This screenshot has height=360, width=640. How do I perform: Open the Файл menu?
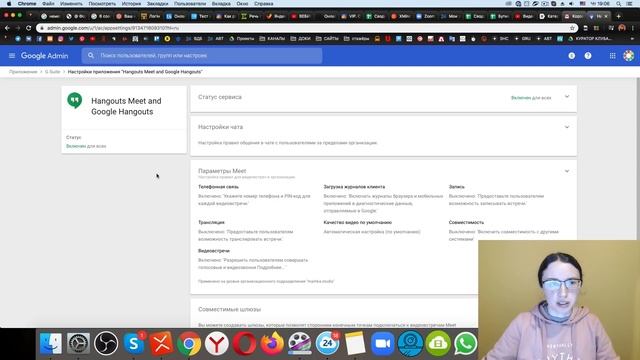click(x=48, y=4)
